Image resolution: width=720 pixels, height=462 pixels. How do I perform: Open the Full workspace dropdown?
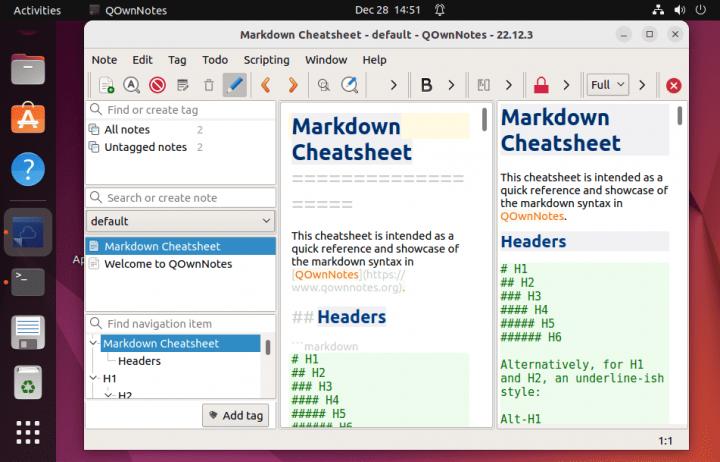click(x=608, y=85)
